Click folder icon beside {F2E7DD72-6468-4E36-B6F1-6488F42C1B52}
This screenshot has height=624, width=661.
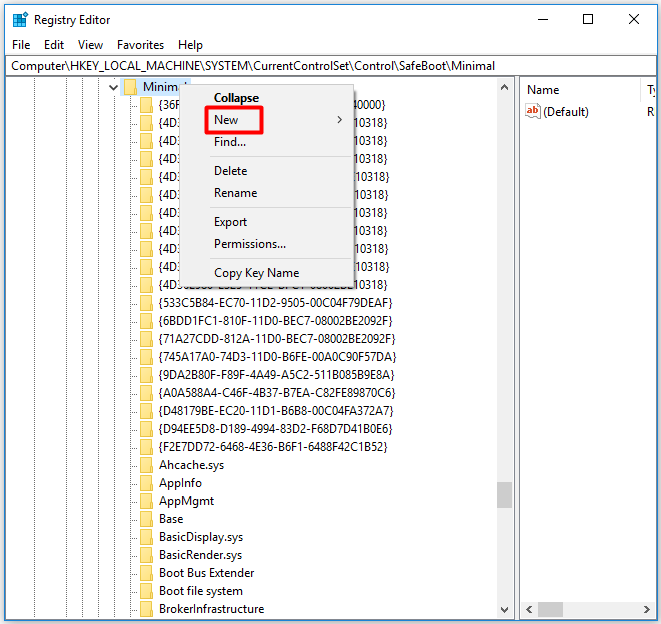[x=146, y=447]
